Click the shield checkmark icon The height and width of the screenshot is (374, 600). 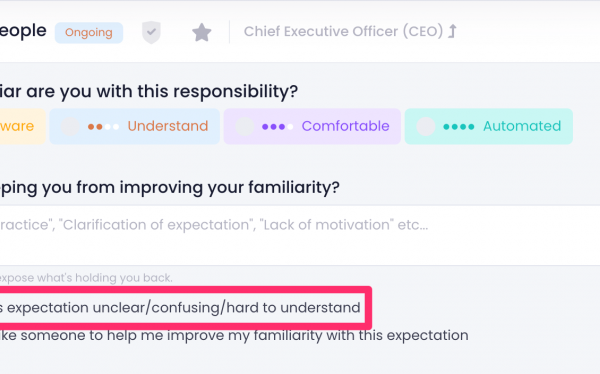point(151,32)
